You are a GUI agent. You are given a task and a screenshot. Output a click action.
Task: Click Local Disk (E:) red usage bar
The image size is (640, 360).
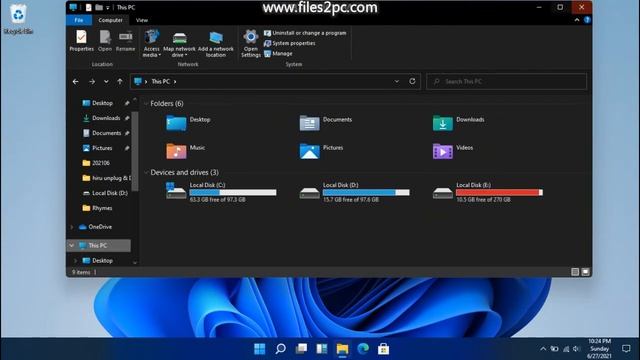point(499,193)
